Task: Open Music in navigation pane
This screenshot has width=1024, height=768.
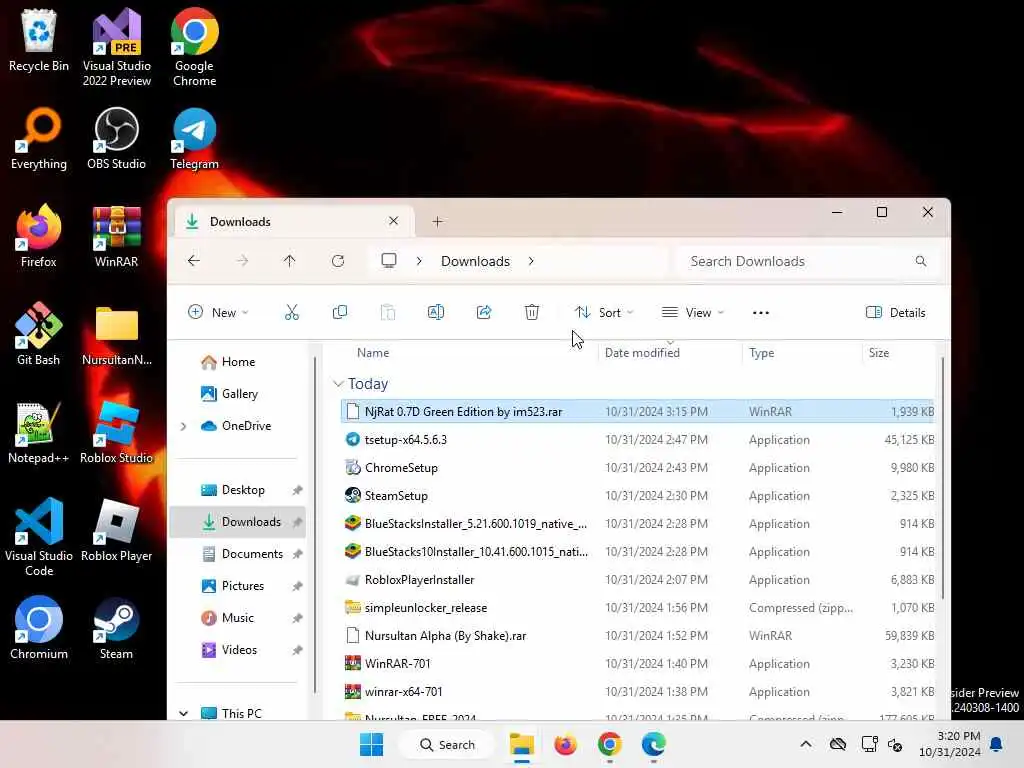Action: click(x=238, y=618)
